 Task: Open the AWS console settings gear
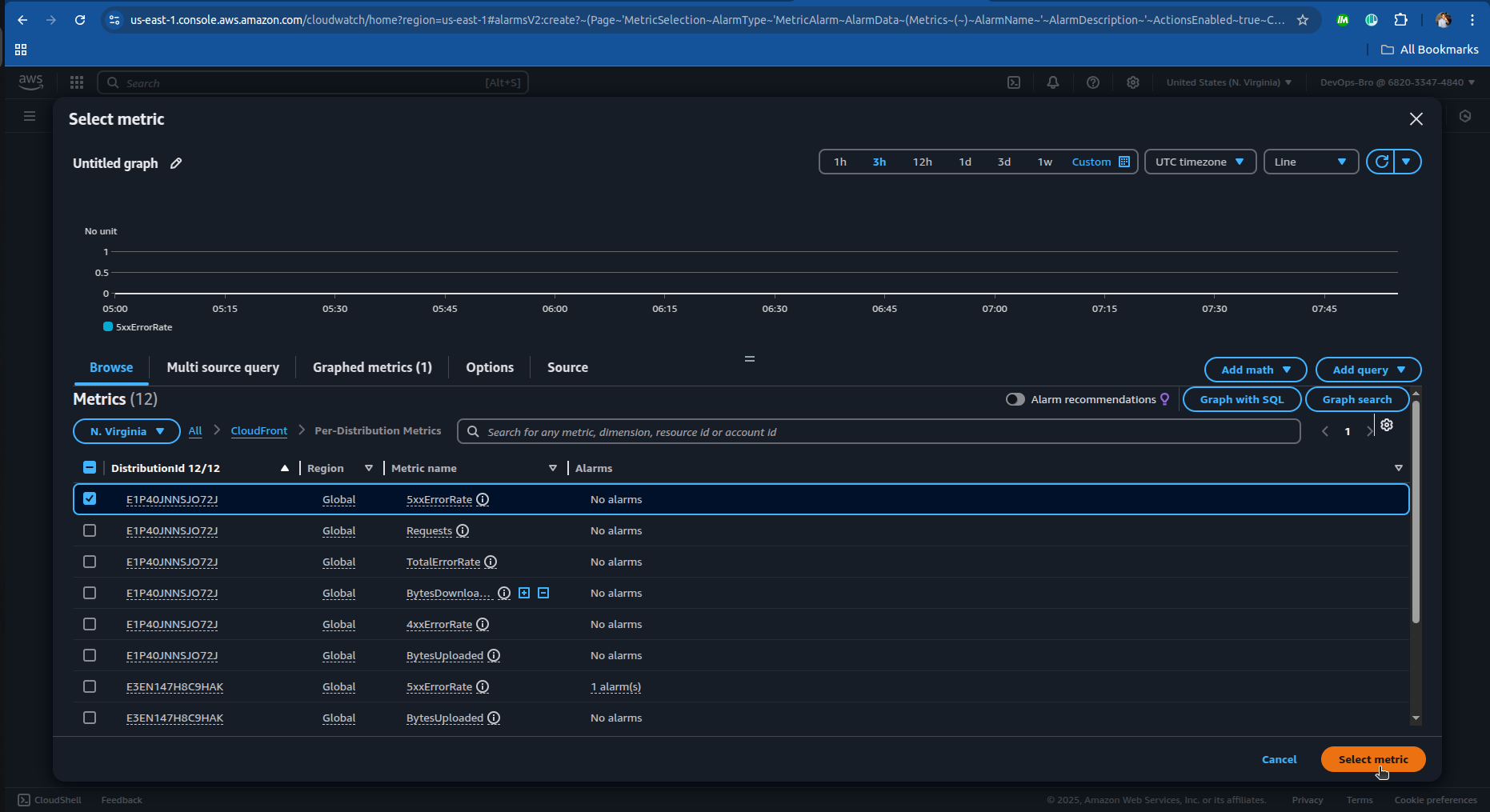click(x=1133, y=82)
